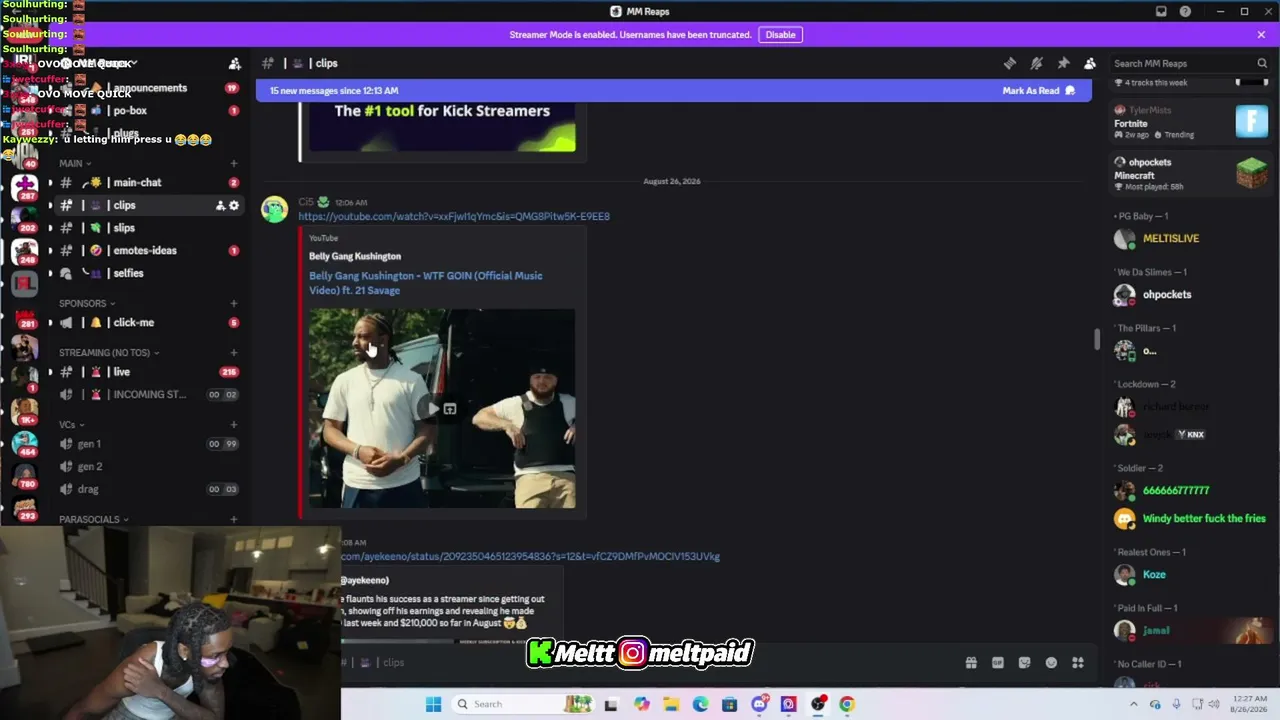Click the Ci5 user avatar in chat
The height and width of the screenshot is (720, 1280).
pyautogui.click(x=275, y=209)
